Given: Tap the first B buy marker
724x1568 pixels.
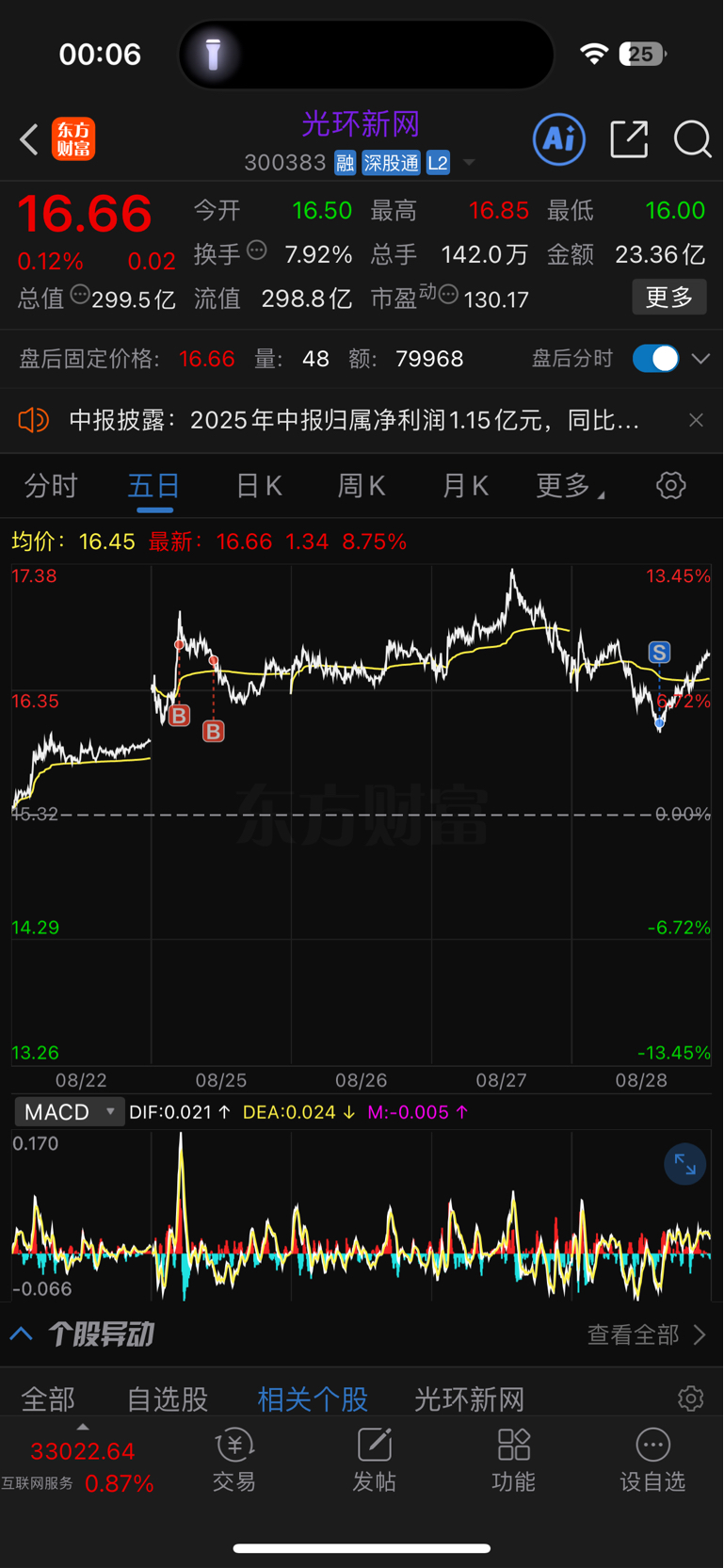Looking at the screenshot, I should [179, 716].
